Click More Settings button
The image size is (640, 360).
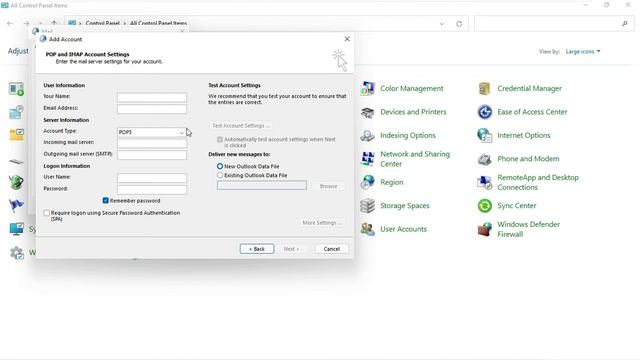[322, 222]
